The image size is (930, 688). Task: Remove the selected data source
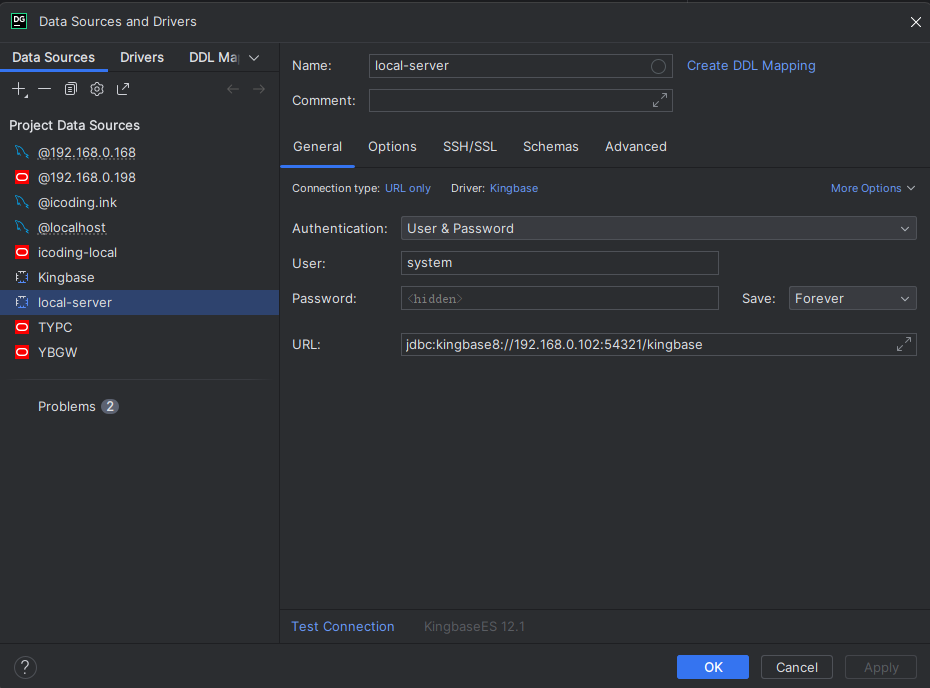coord(44,88)
